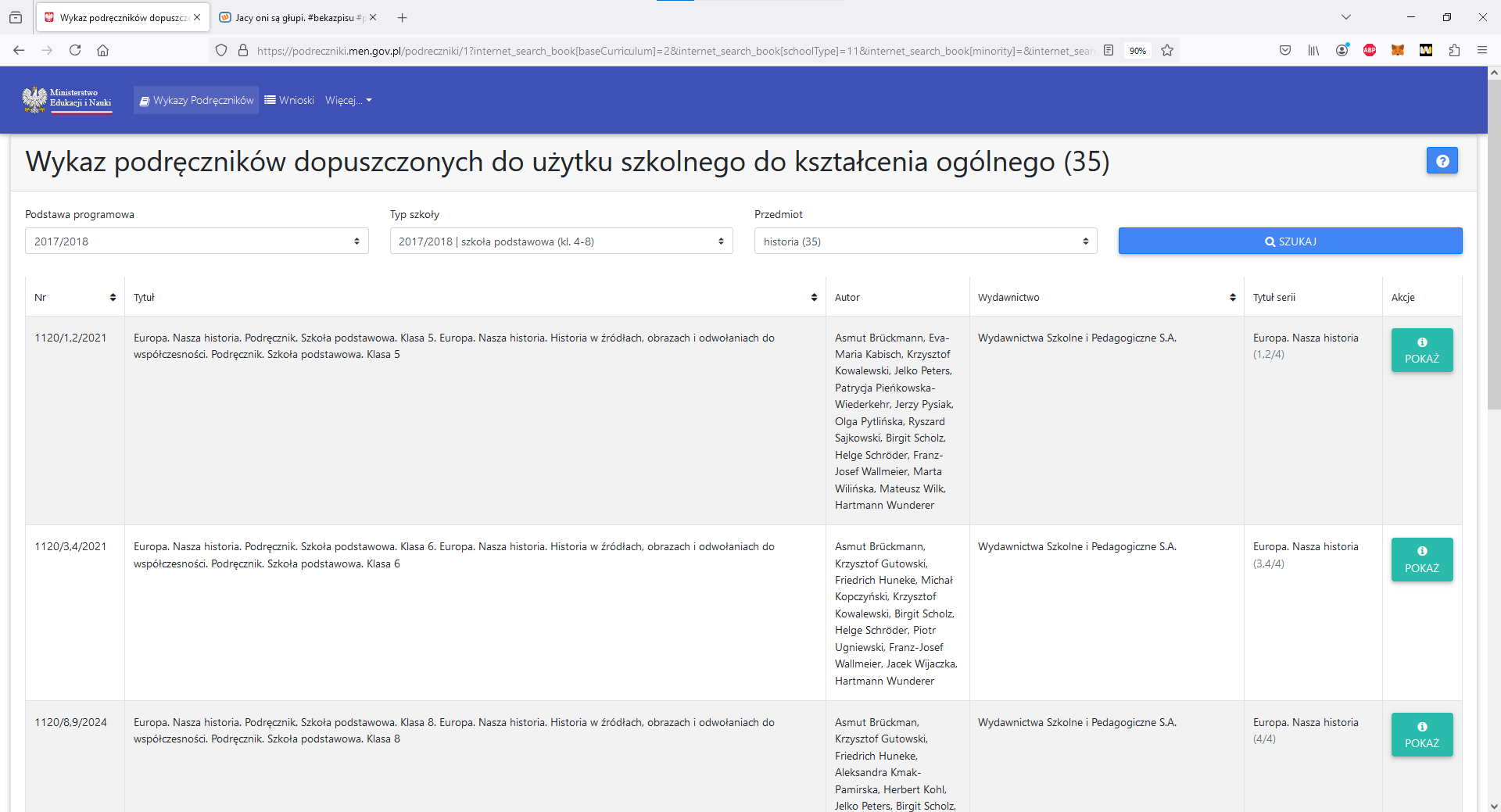
Task: Click the Ministerstwo Edukacji i Nauki logo
Action: (x=67, y=100)
